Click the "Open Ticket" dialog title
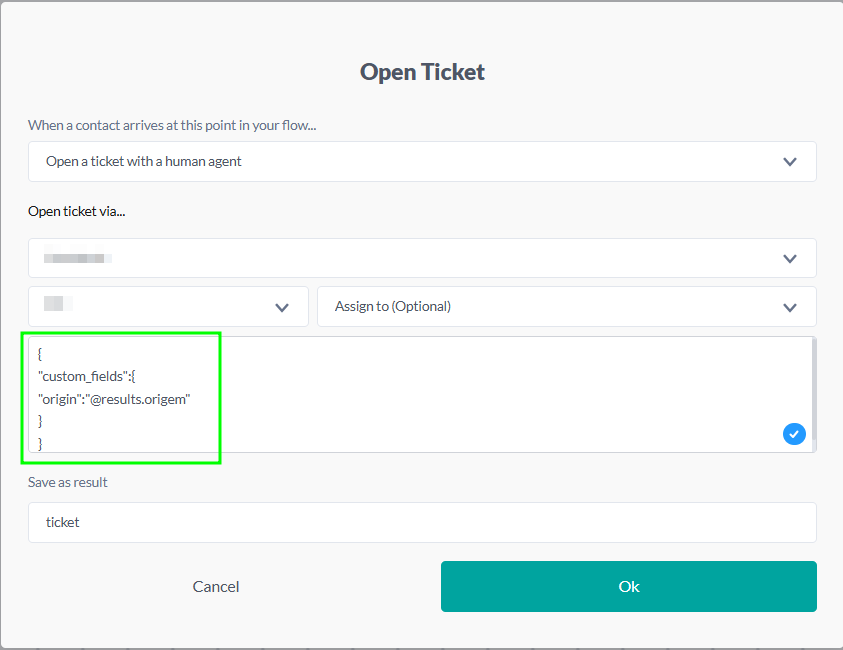The height and width of the screenshot is (650, 843). [x=422, y=72]
